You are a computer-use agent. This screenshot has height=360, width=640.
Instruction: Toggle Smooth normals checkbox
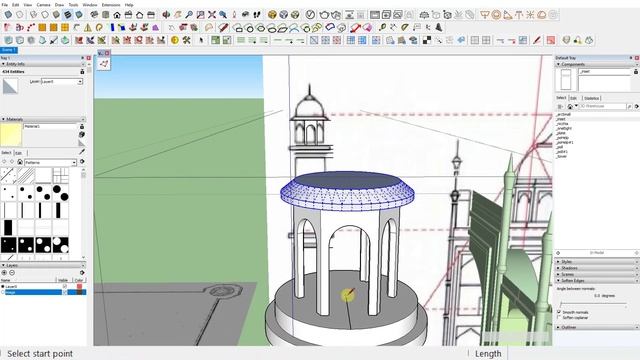(560, 312)
